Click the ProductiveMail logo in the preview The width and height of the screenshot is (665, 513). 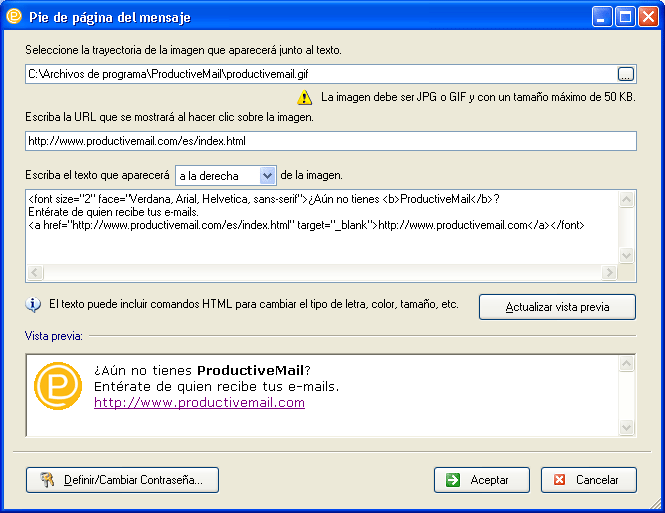58,385
